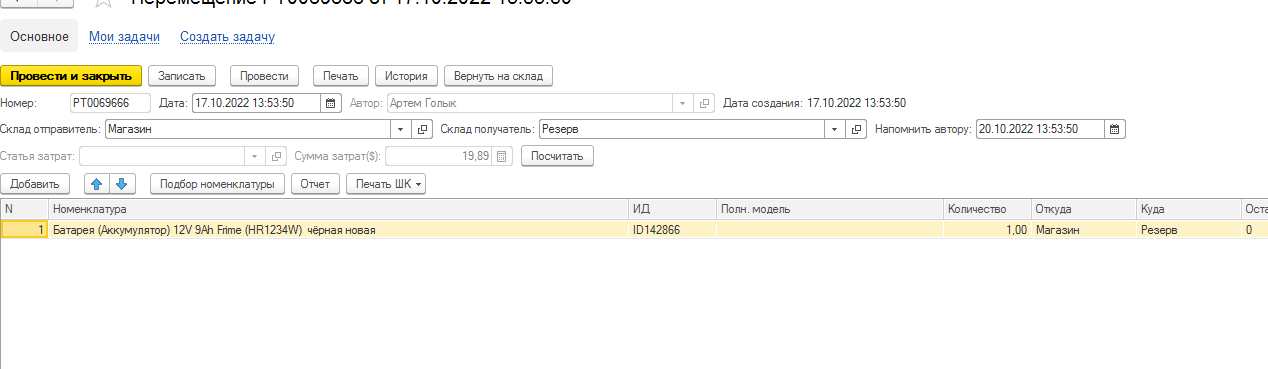Image resolution: width=1268 pixels, height=369 pixels.
Task: Switch to Основное tab
Action: click(x=39, y=36)
